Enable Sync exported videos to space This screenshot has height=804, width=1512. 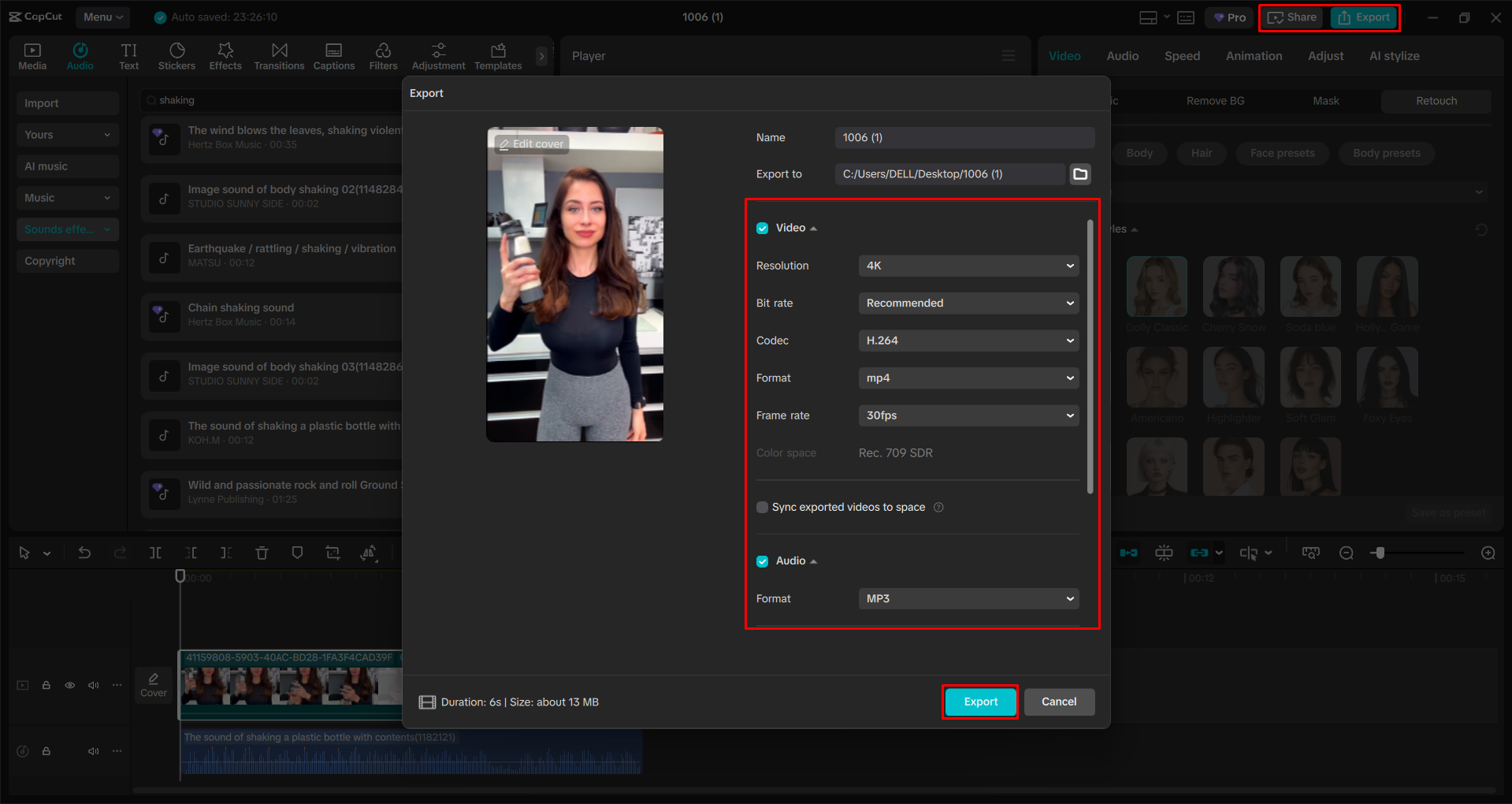(762, 507)
